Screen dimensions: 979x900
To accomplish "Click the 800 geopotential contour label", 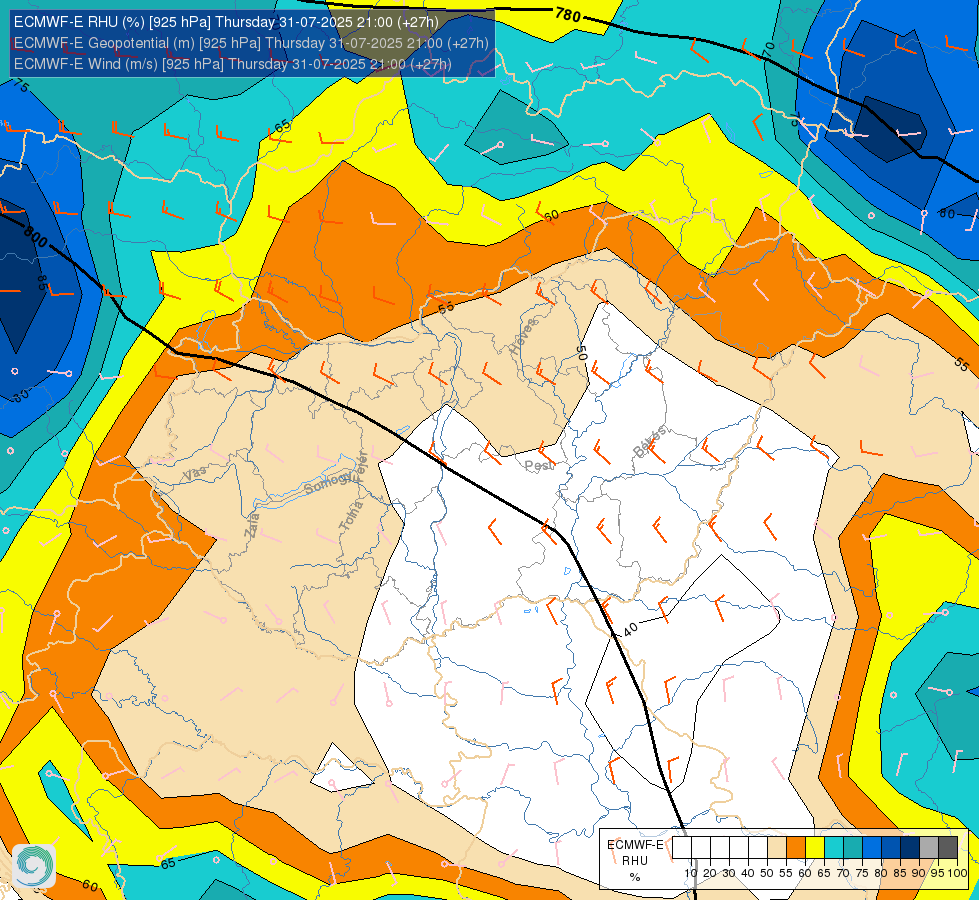I will point(36,235).
